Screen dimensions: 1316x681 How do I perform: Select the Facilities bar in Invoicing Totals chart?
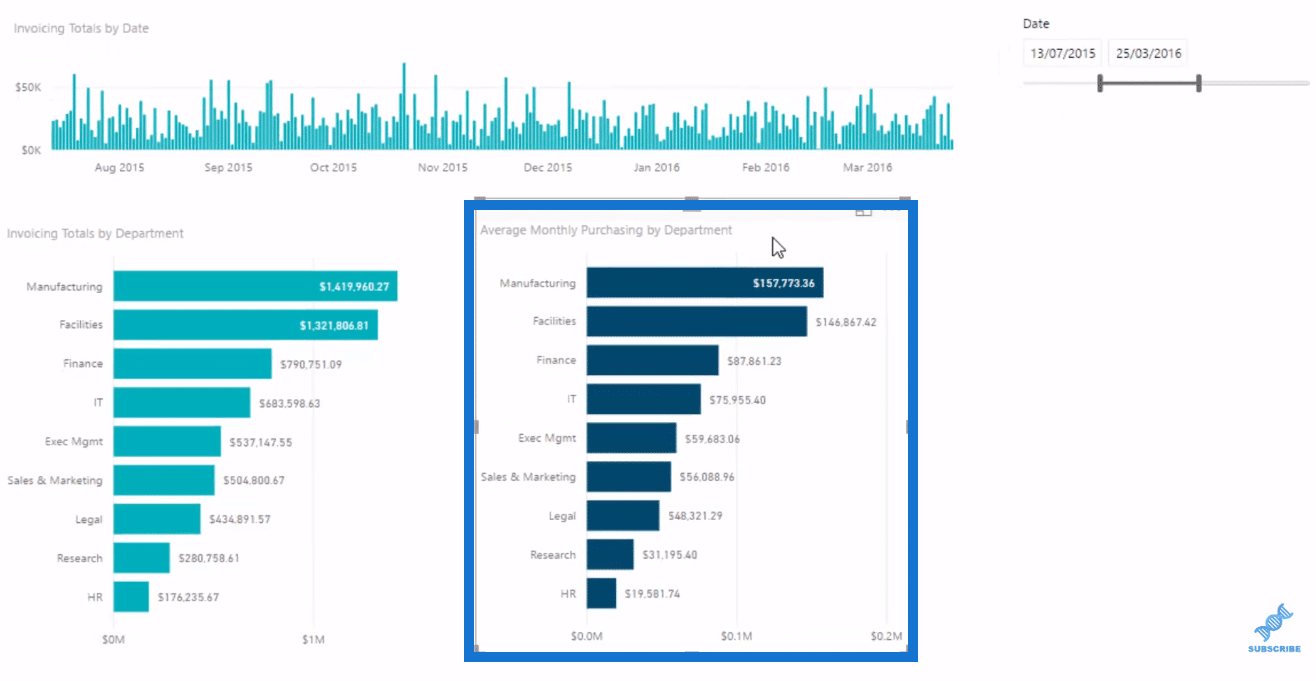click(x=245, y=325)
